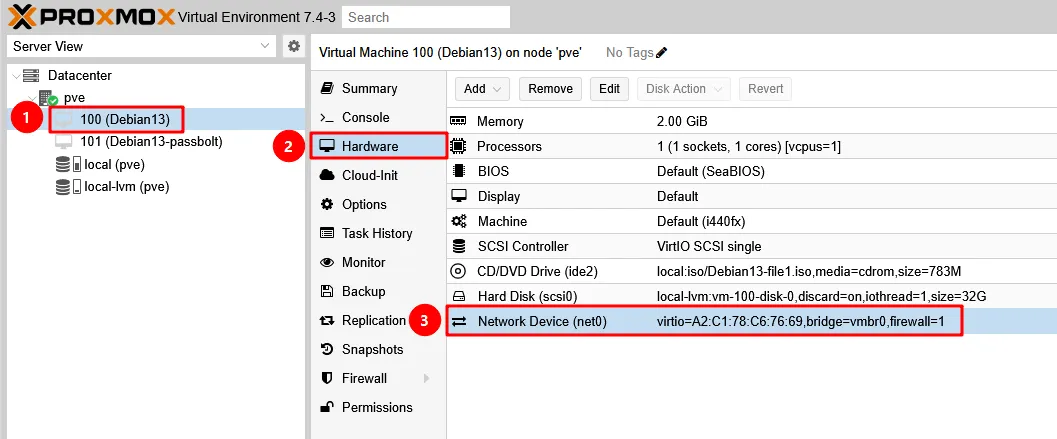Image resolution: width=1057 pixels, height=439 pixels.
Task: Click the Machine gears icon
Action: click(458, 221)
